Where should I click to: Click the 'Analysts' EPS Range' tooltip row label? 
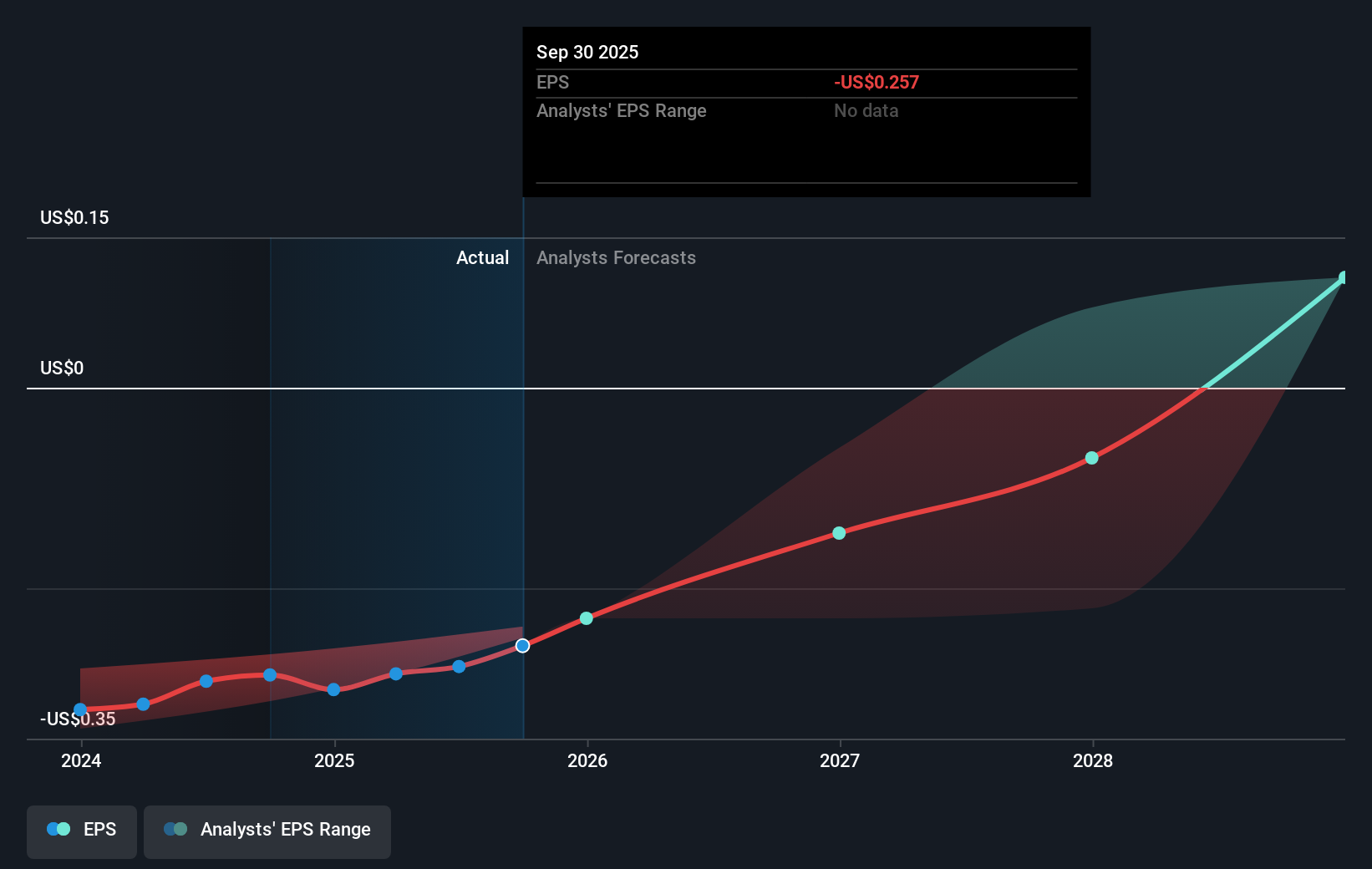621,111
